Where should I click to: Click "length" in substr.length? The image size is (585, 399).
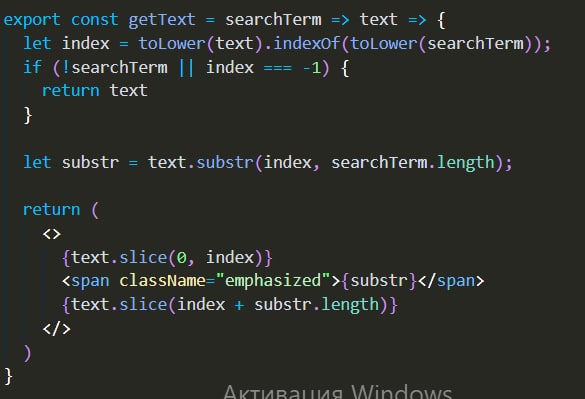(x=350, y=305)
